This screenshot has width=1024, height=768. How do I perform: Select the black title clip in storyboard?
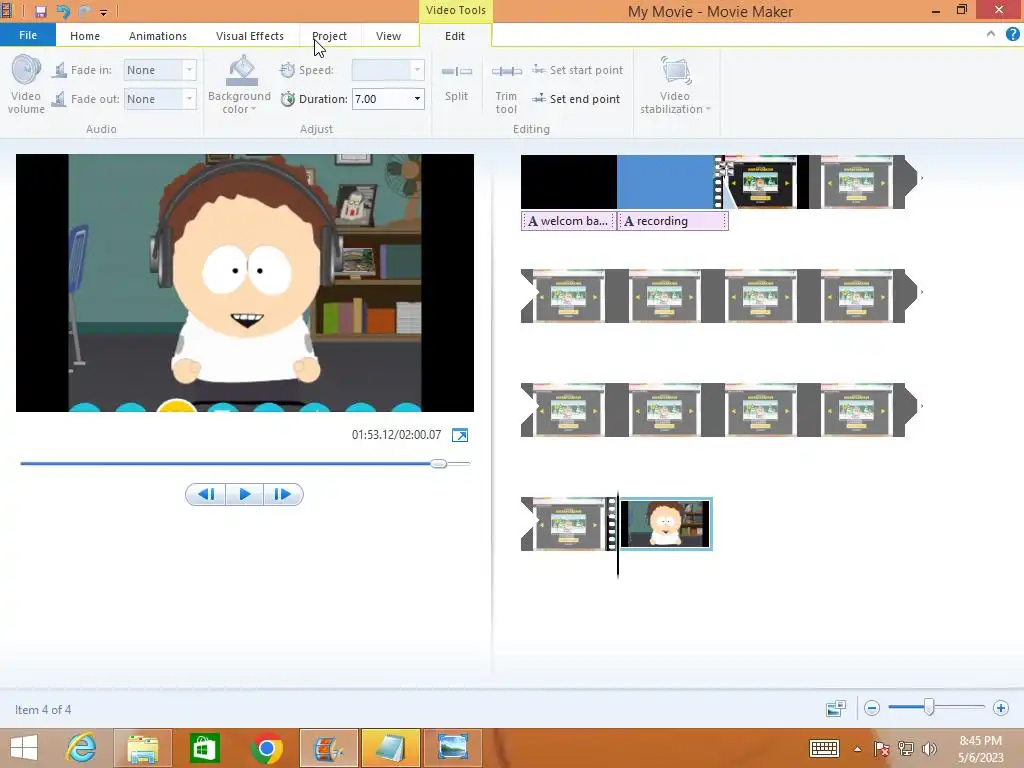[x=569, y=182]
